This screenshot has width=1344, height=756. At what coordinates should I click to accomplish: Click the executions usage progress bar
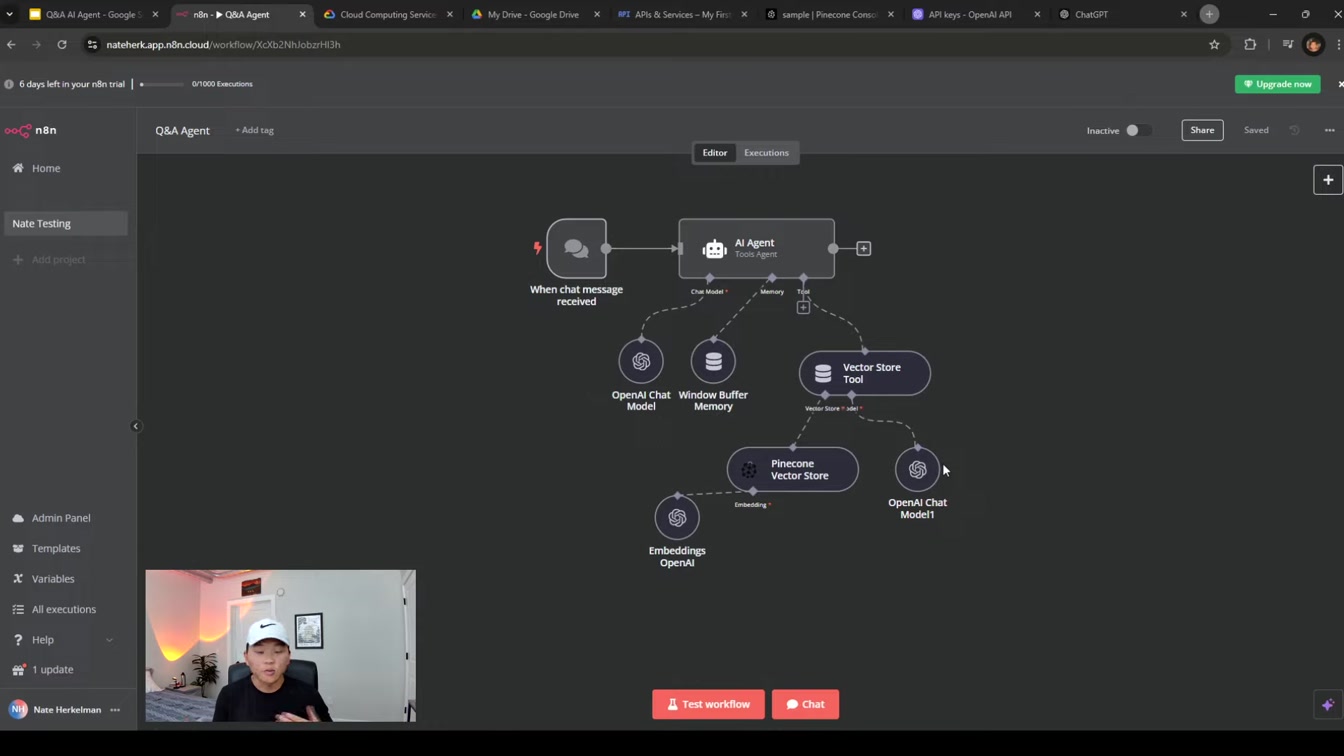tap(162, 84)
